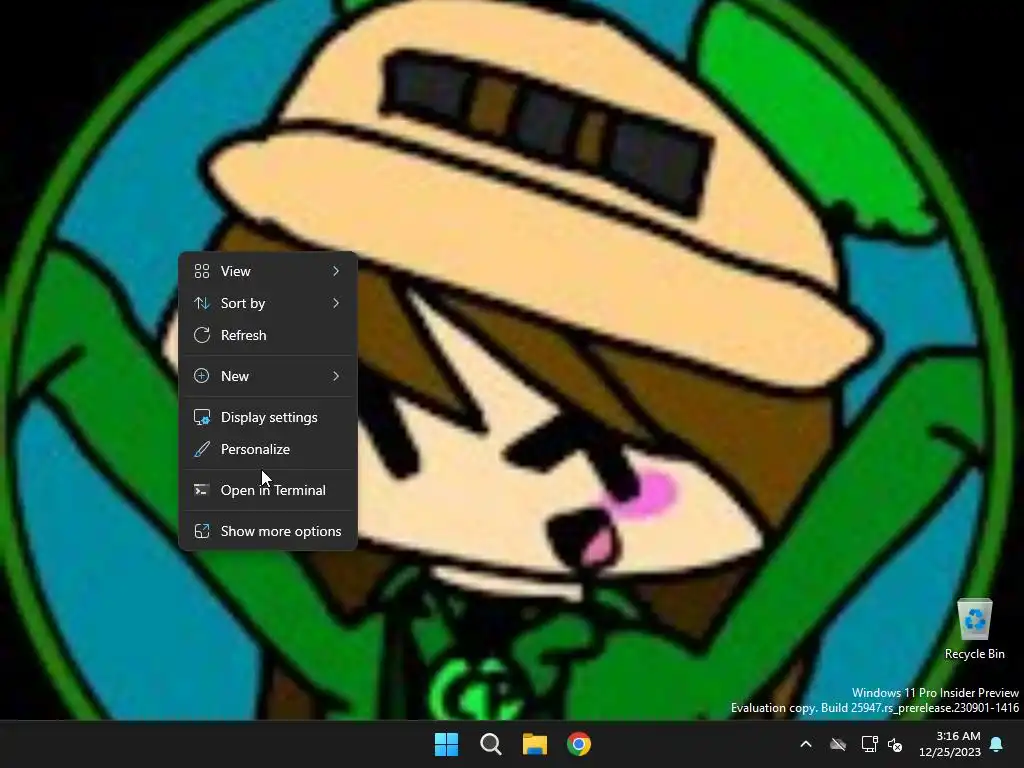Choose Open in Terminal
Screen dimensions: 1024x768
[x=268, y=490]
